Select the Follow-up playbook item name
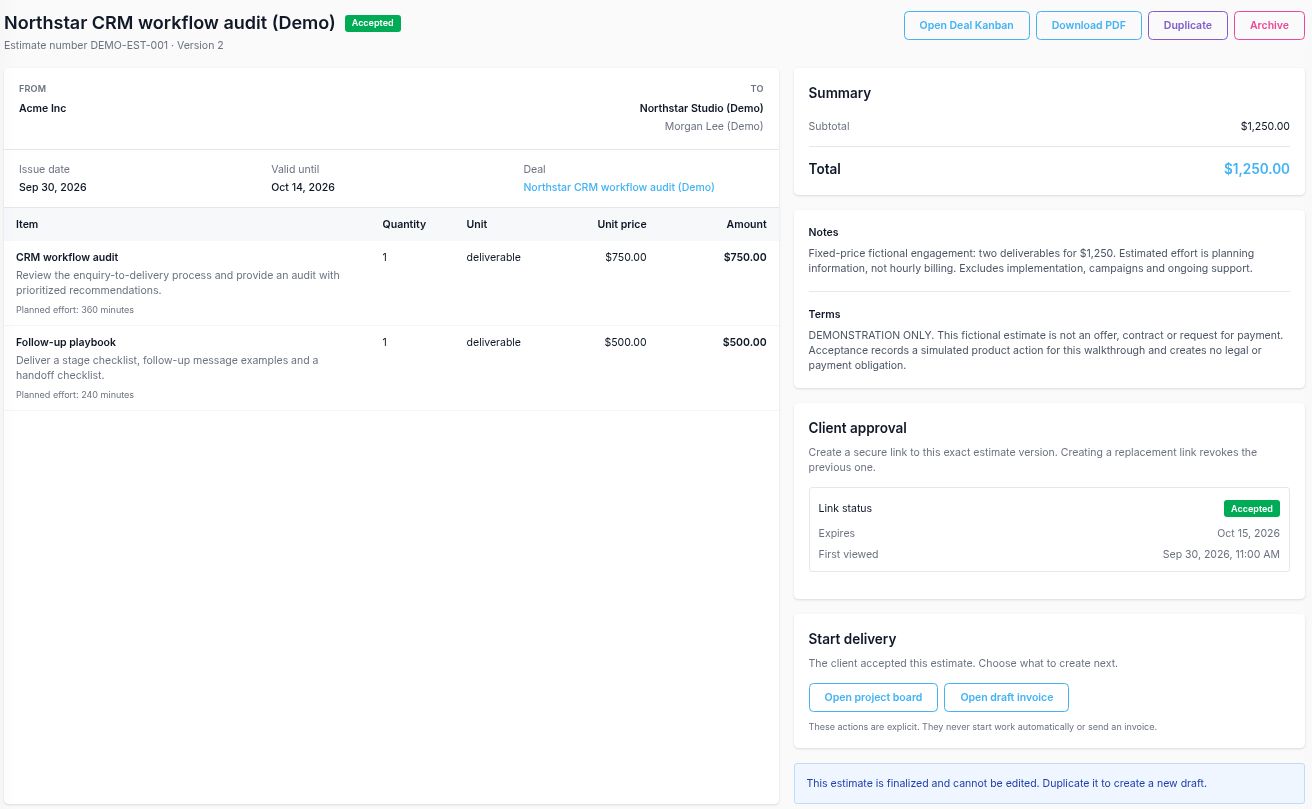The height and width of the screenshot is (809, 1312). pos(66,342)
